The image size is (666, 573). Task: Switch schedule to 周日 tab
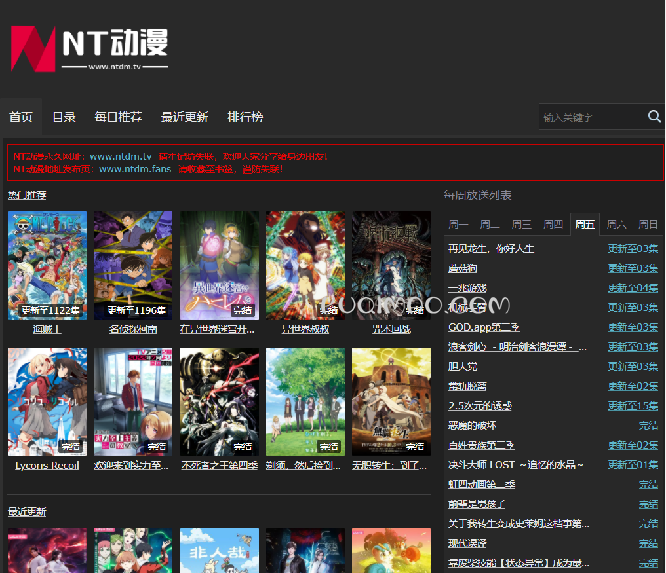(648, 224)
